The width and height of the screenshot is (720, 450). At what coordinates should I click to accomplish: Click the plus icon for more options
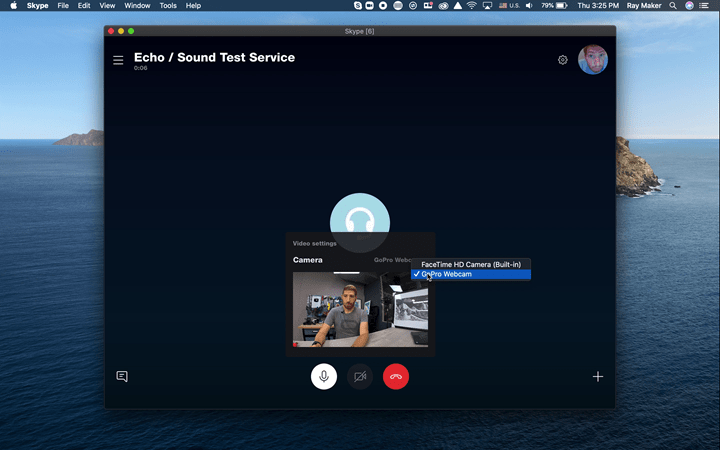click(597, 377)
